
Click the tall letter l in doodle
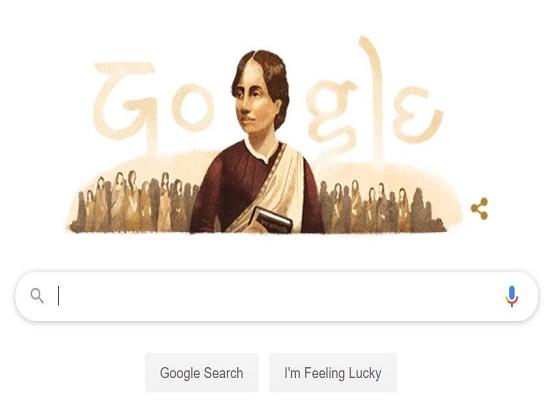pos(373,96)
